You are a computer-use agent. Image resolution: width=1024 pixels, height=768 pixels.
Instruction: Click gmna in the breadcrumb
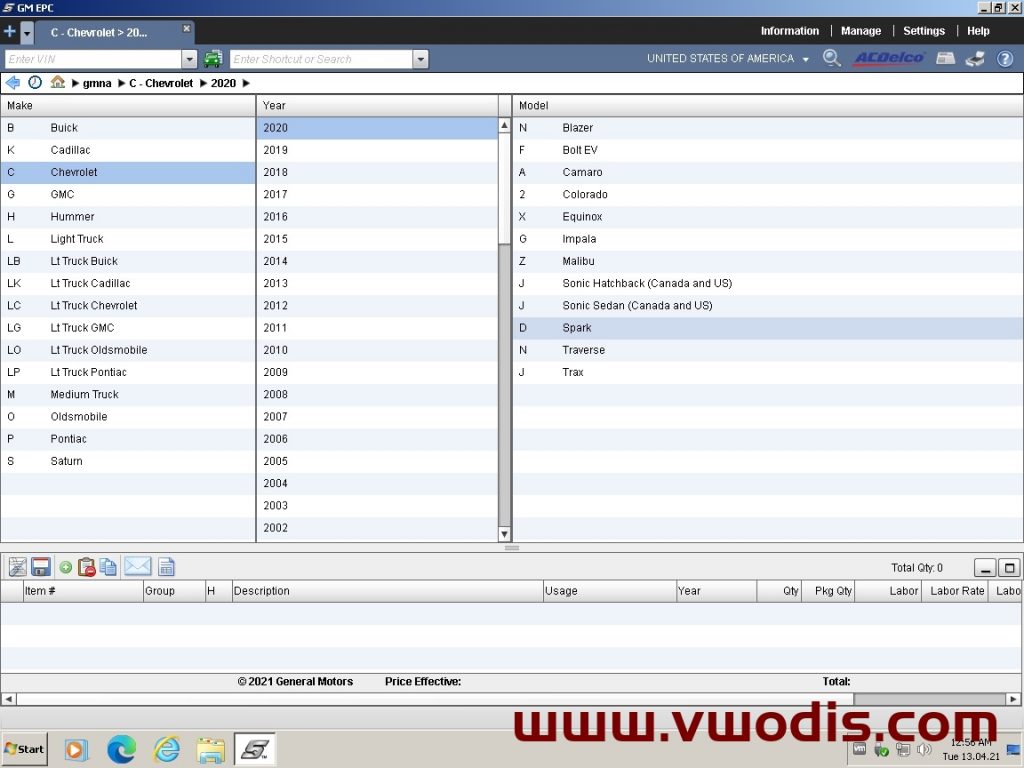97,83
